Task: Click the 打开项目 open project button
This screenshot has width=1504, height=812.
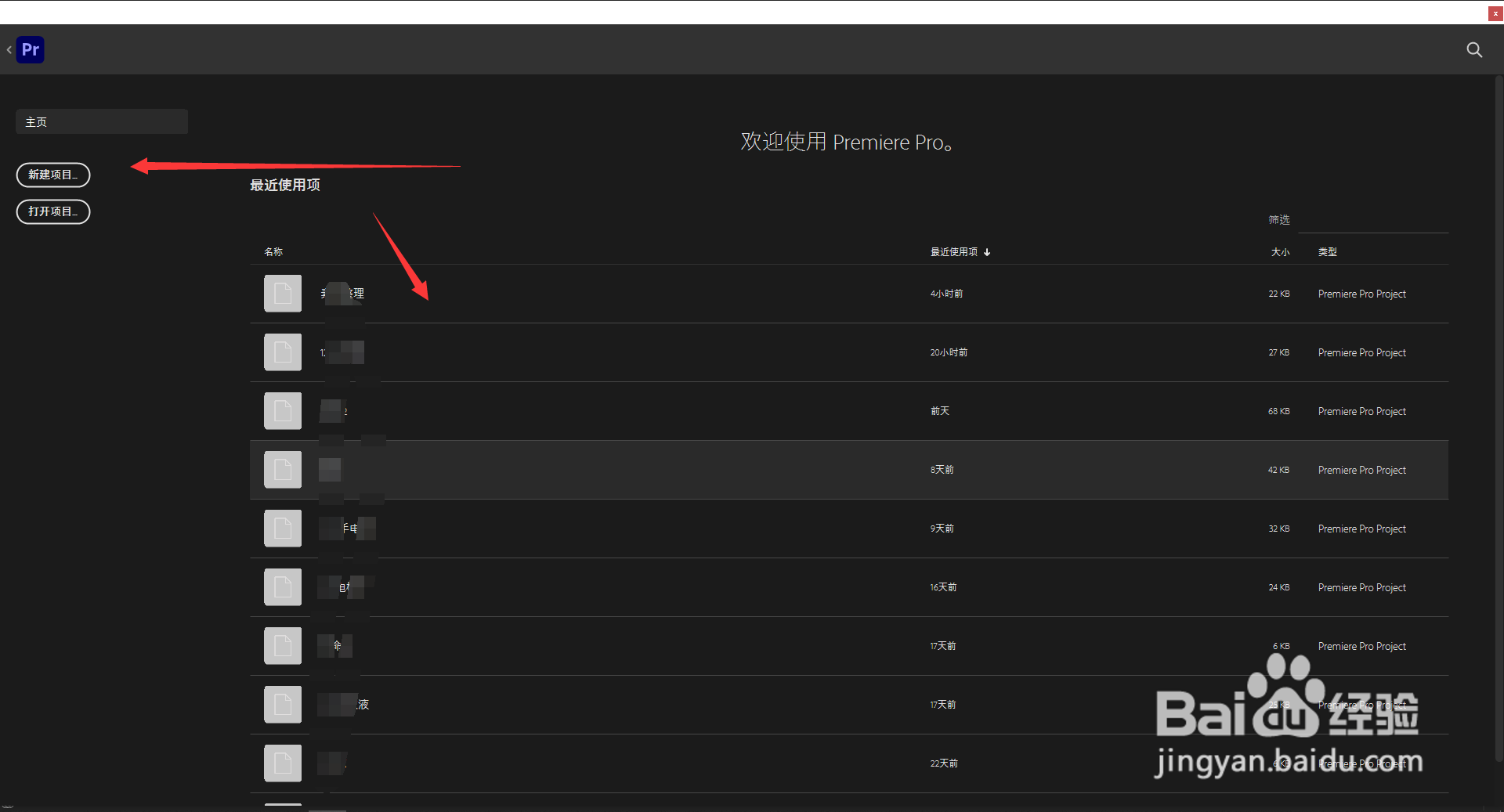Action: pos(53,211)
